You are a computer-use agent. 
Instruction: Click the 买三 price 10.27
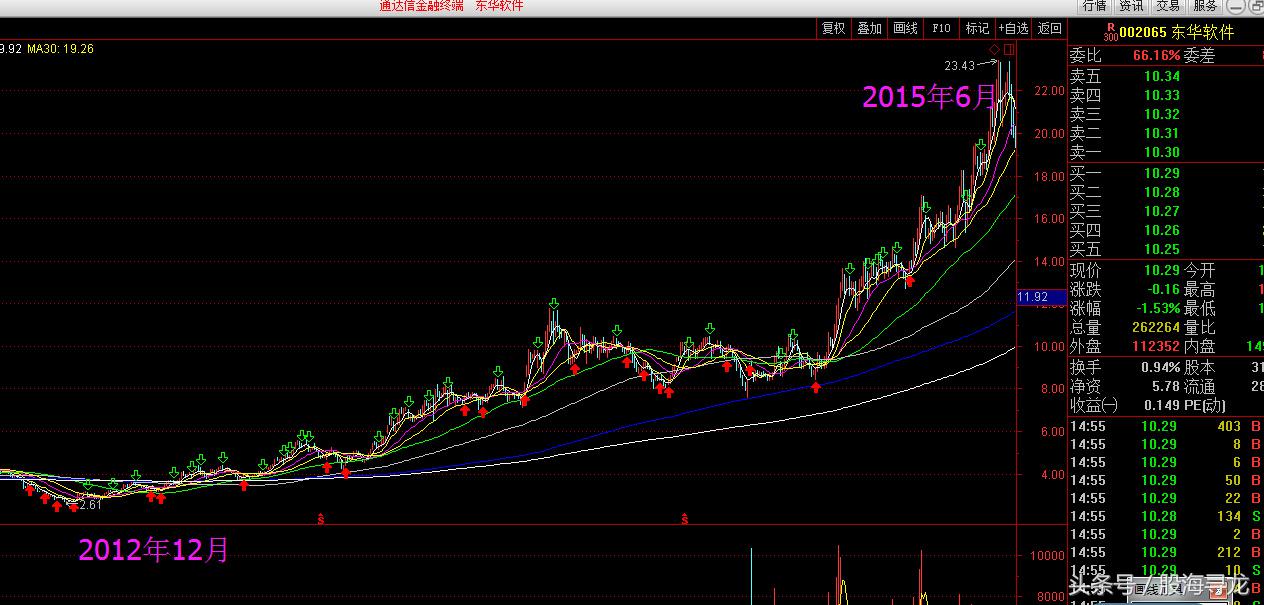point(1161,211)
